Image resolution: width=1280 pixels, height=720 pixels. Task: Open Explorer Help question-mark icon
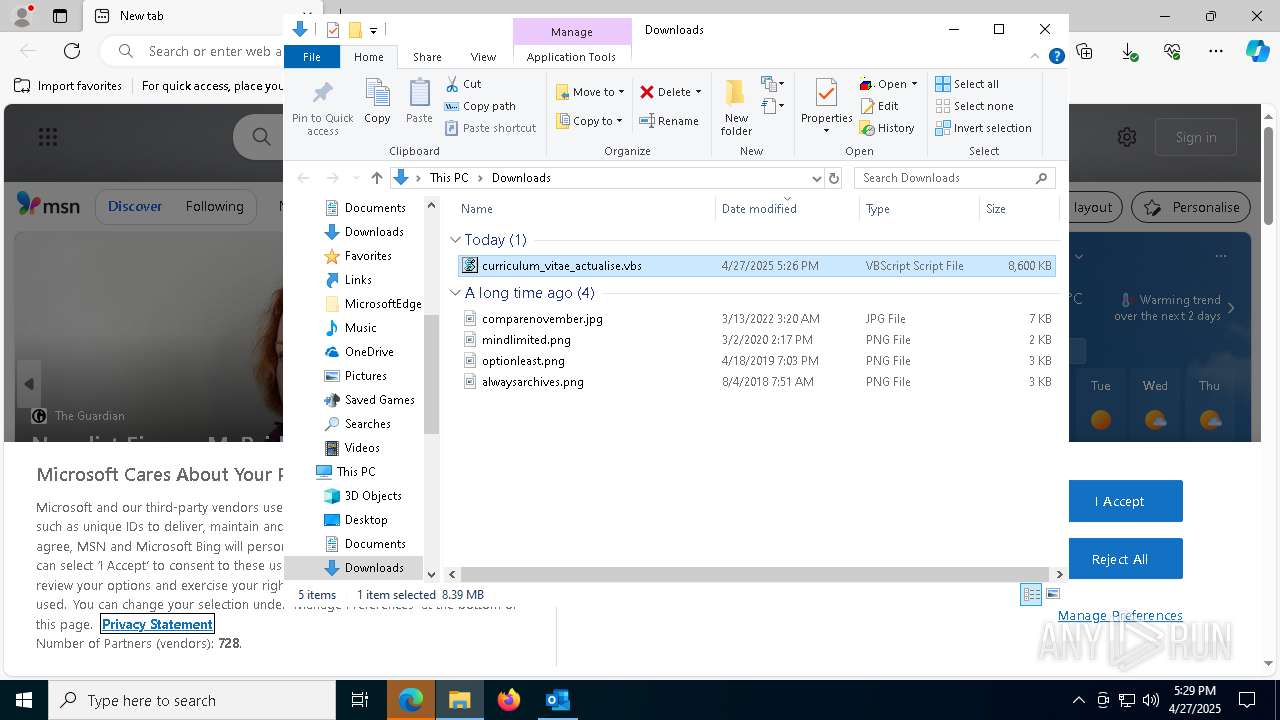1056,57
